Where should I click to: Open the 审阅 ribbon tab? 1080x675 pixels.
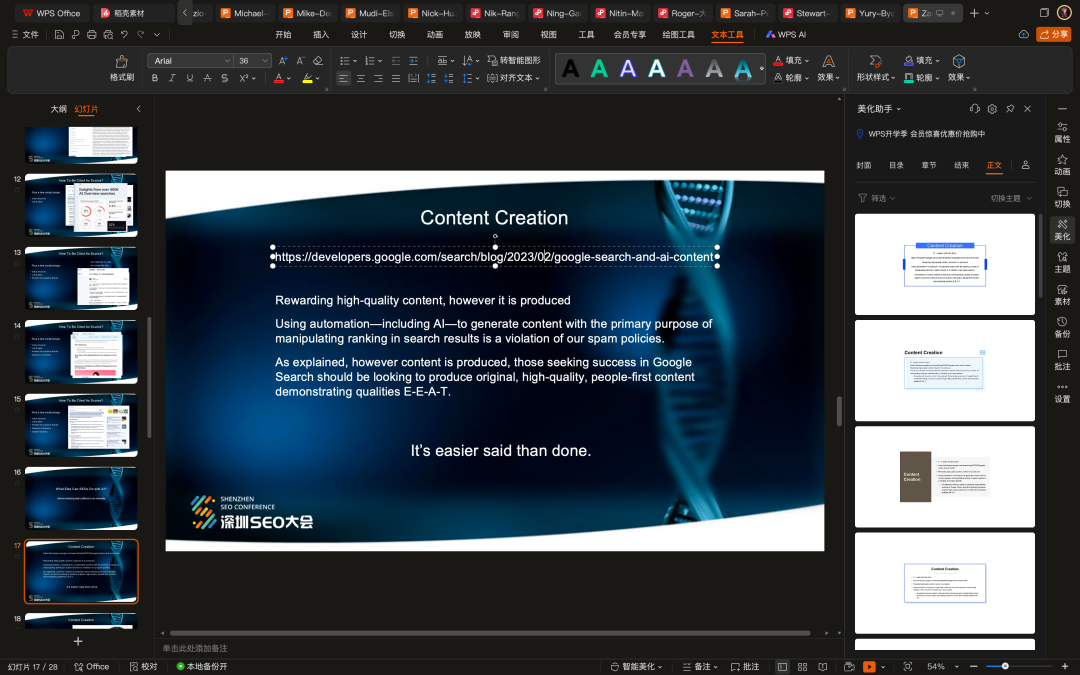pos(510,34)
